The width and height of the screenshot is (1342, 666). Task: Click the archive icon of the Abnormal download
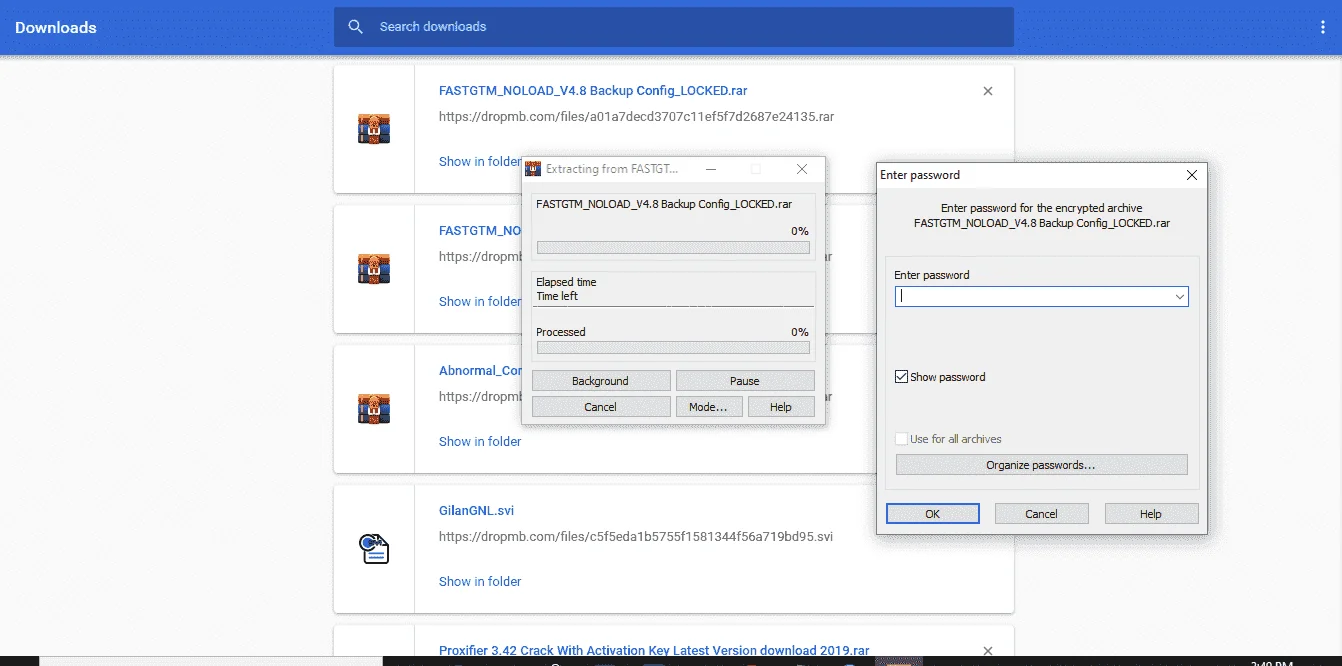click(x=373, y=409)
